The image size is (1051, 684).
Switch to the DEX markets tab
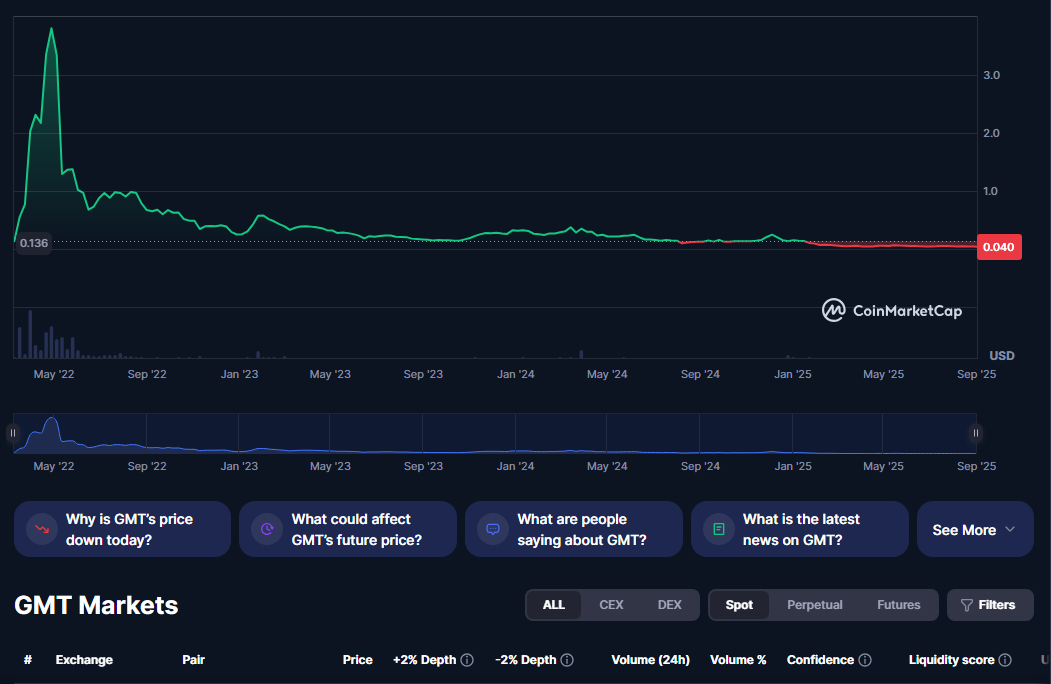coord(670,605)
